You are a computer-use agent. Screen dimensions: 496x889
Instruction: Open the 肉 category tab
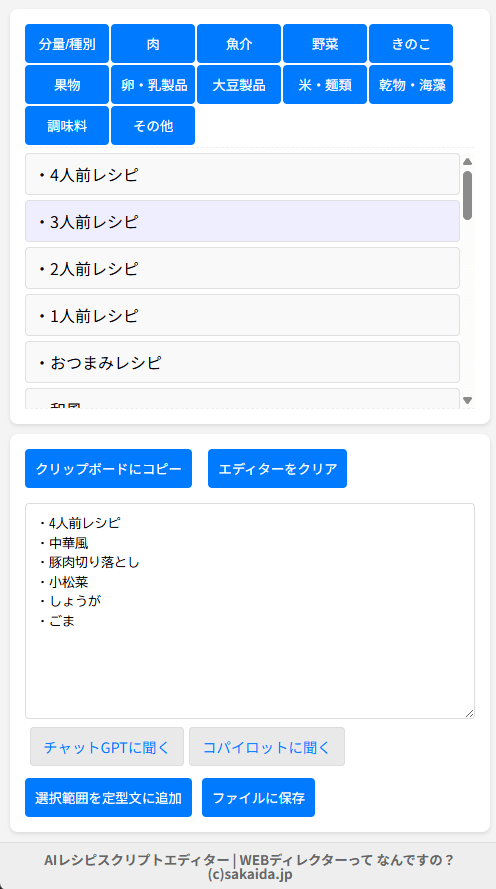tap(153, 44)
